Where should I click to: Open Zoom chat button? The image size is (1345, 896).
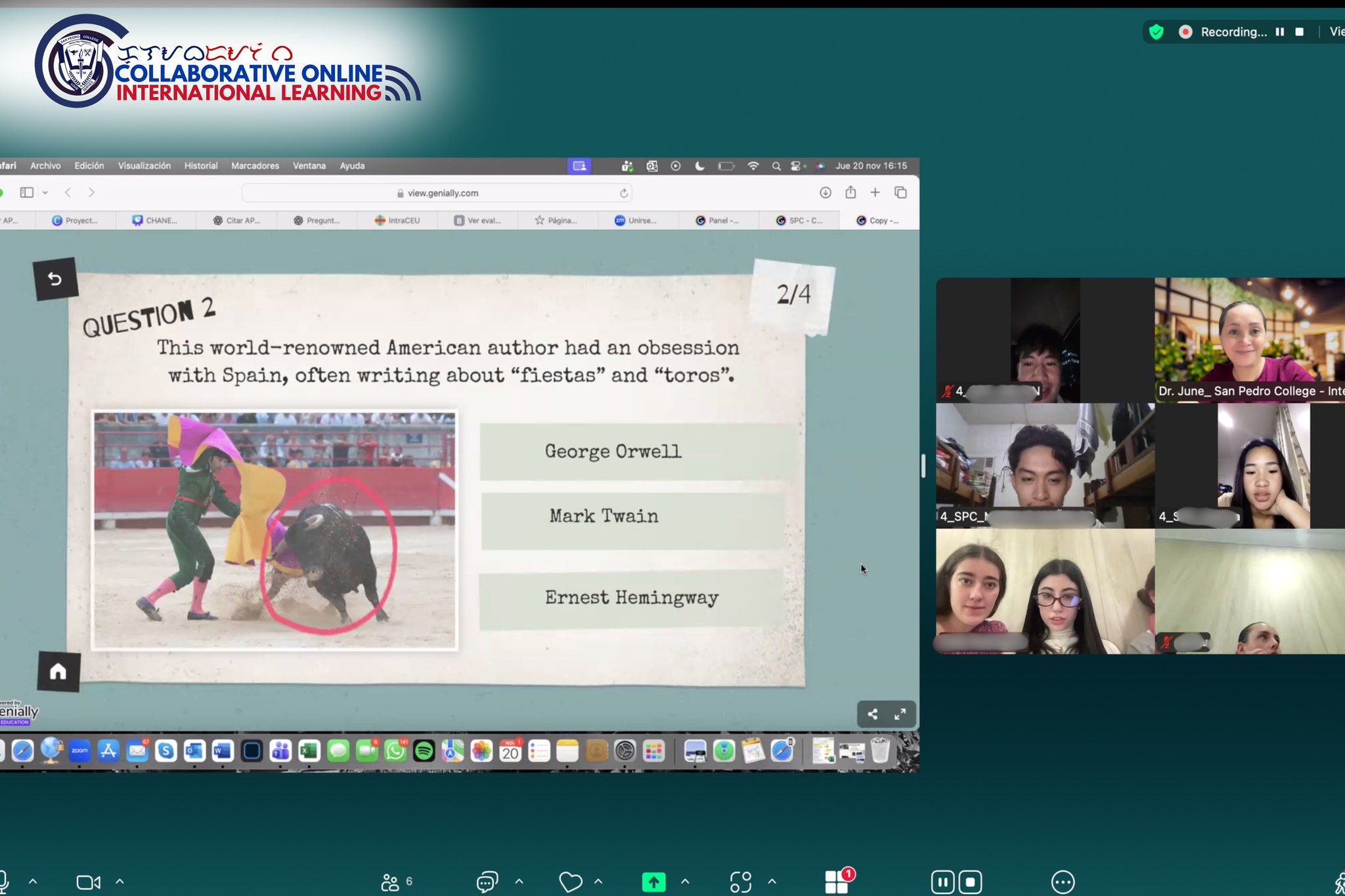487,882
